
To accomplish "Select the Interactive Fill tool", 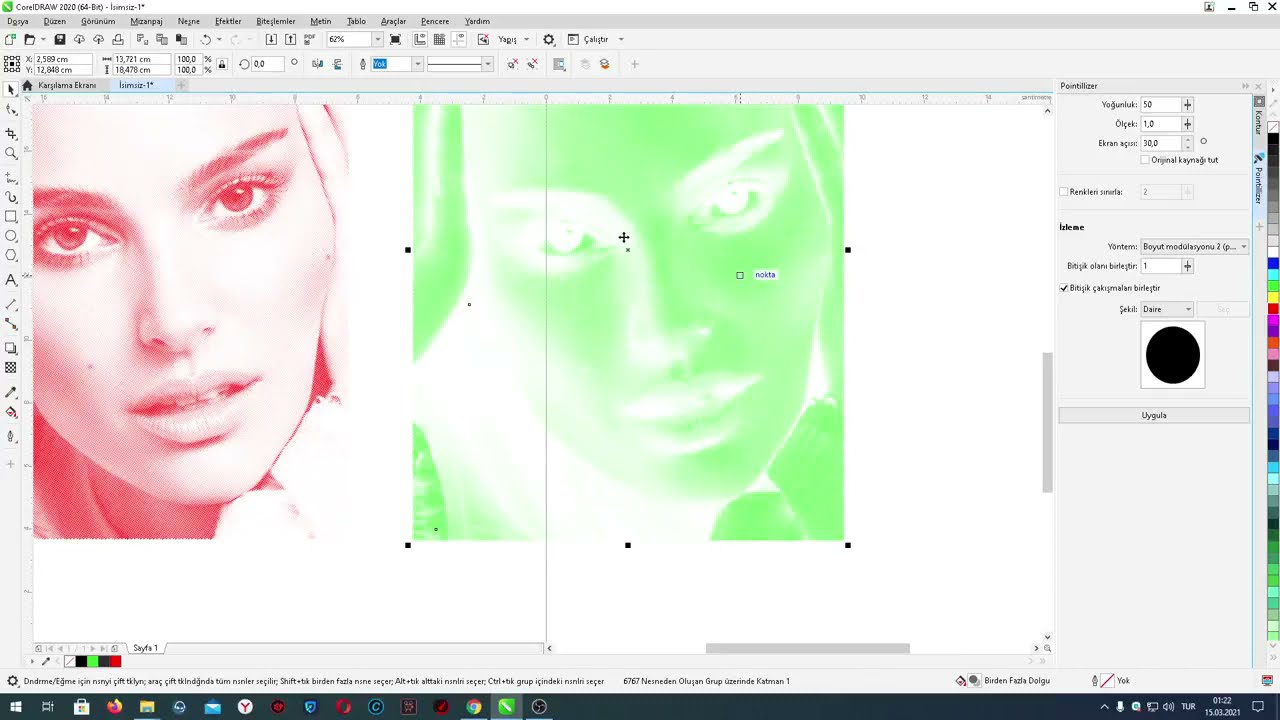I will (x=11, y=412).
